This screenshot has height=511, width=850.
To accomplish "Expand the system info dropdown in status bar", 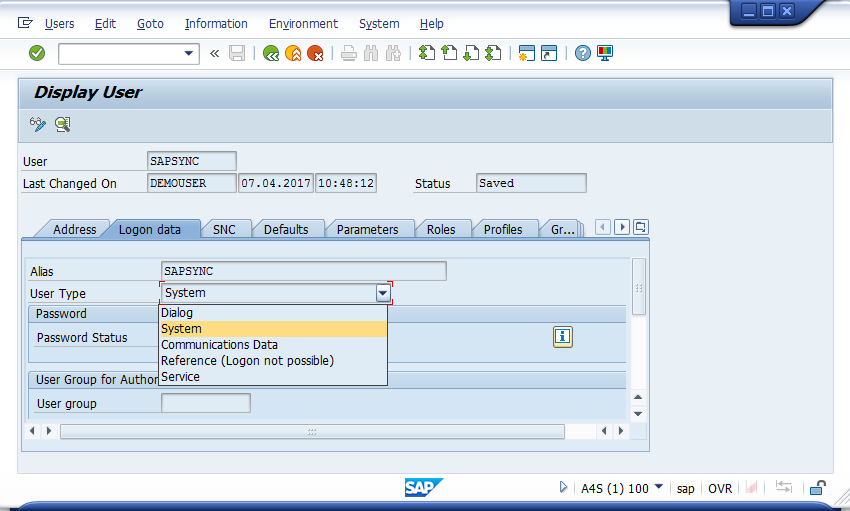I will click(658, 488).
